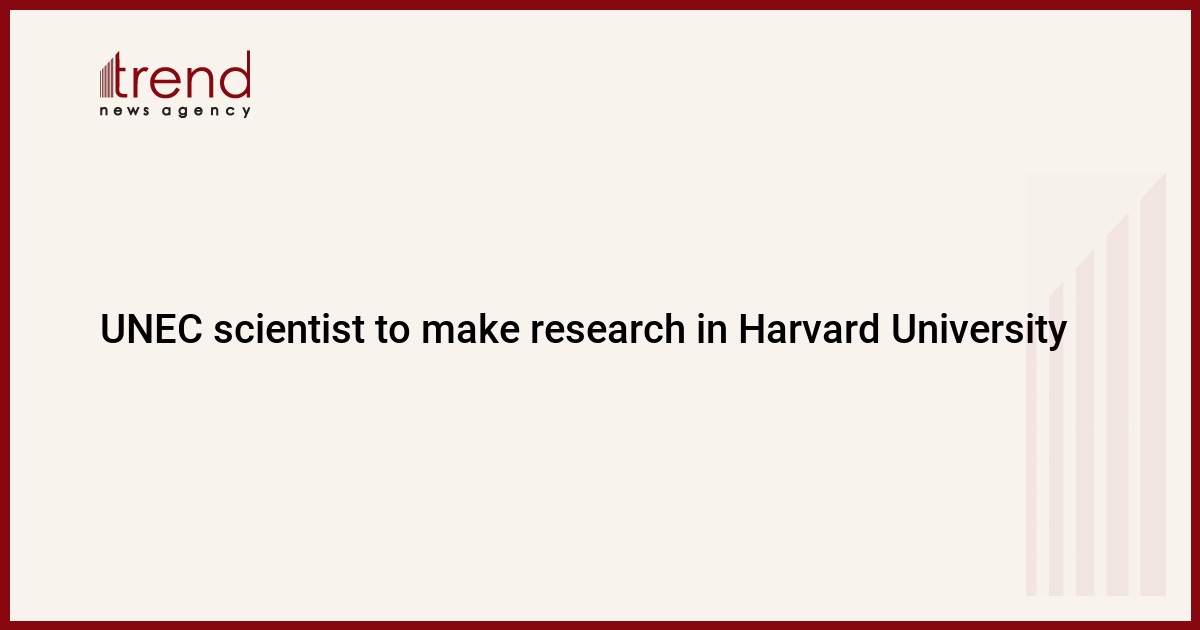Click the dark red bottom border

(600, 625)
